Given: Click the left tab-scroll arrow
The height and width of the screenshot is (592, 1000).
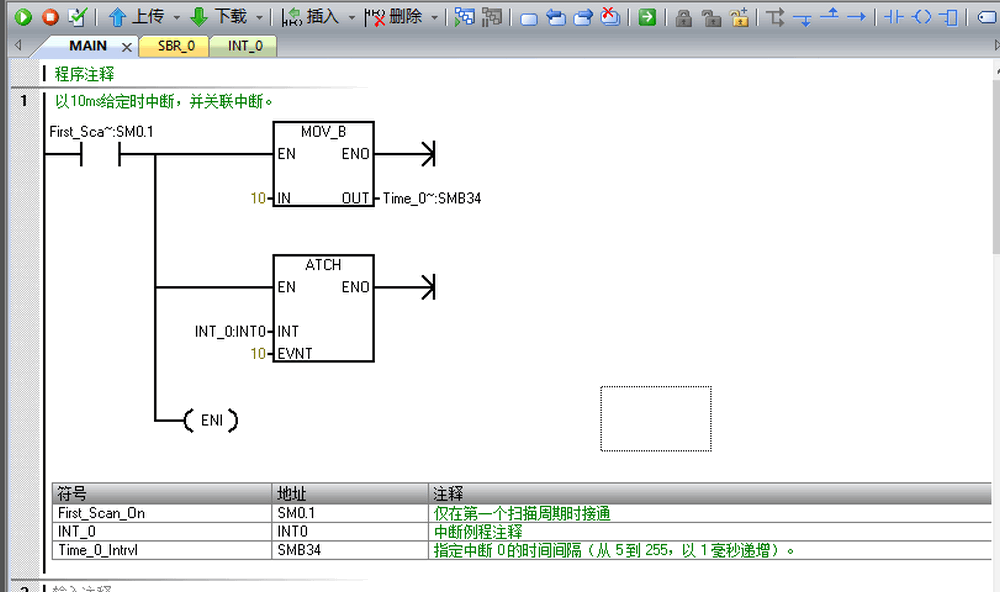Looking at the screenshot, I should tap(18, 45).
